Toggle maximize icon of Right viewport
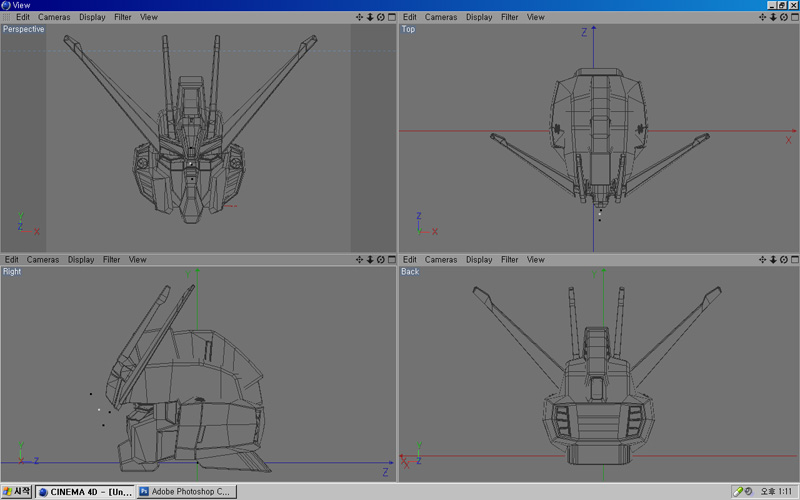Screen dimensions: 800x500 coord(392,260)
